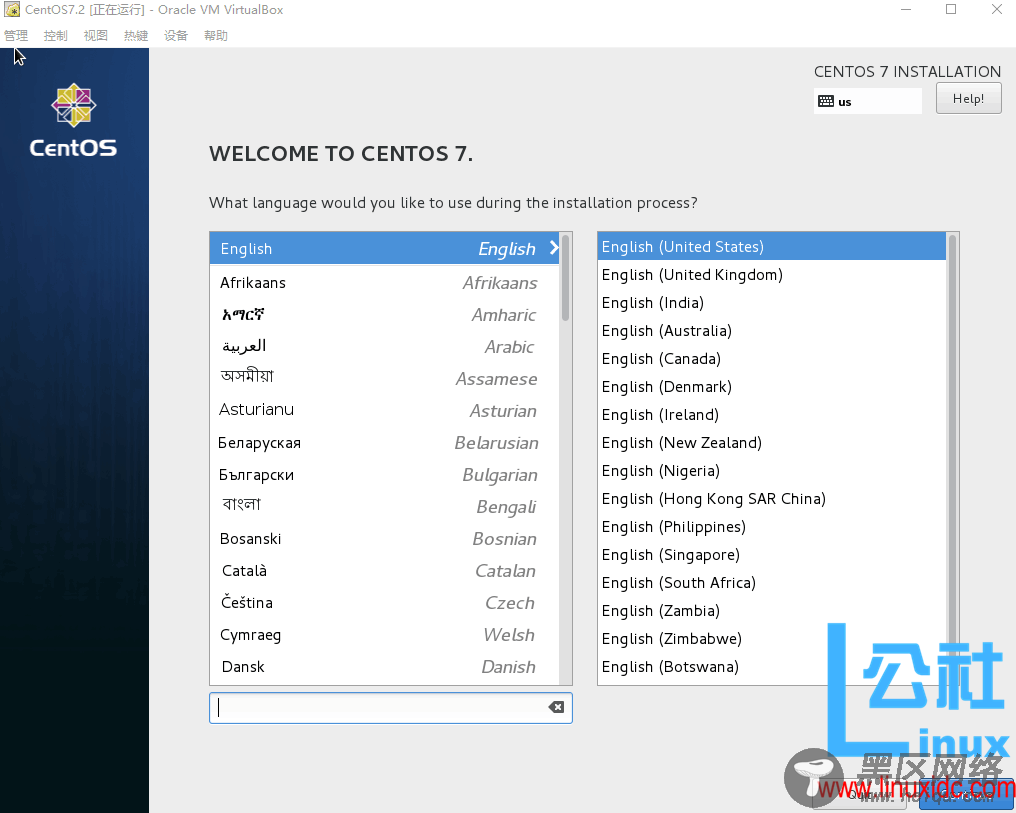Choose English (Hong Kong SAR China) locale

tap(772, 499)
